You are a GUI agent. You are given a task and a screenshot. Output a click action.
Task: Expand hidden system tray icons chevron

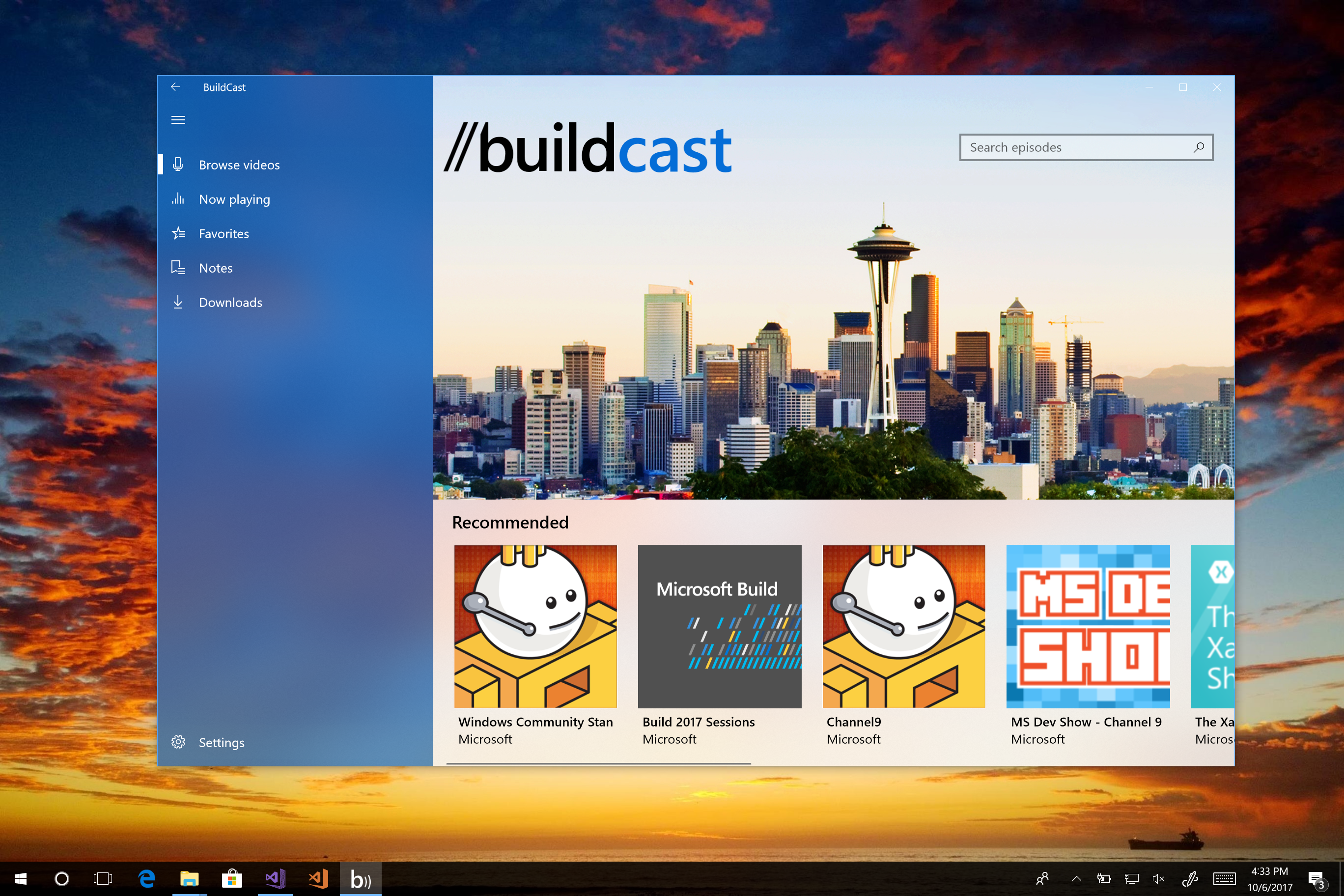pos(1077,879)
